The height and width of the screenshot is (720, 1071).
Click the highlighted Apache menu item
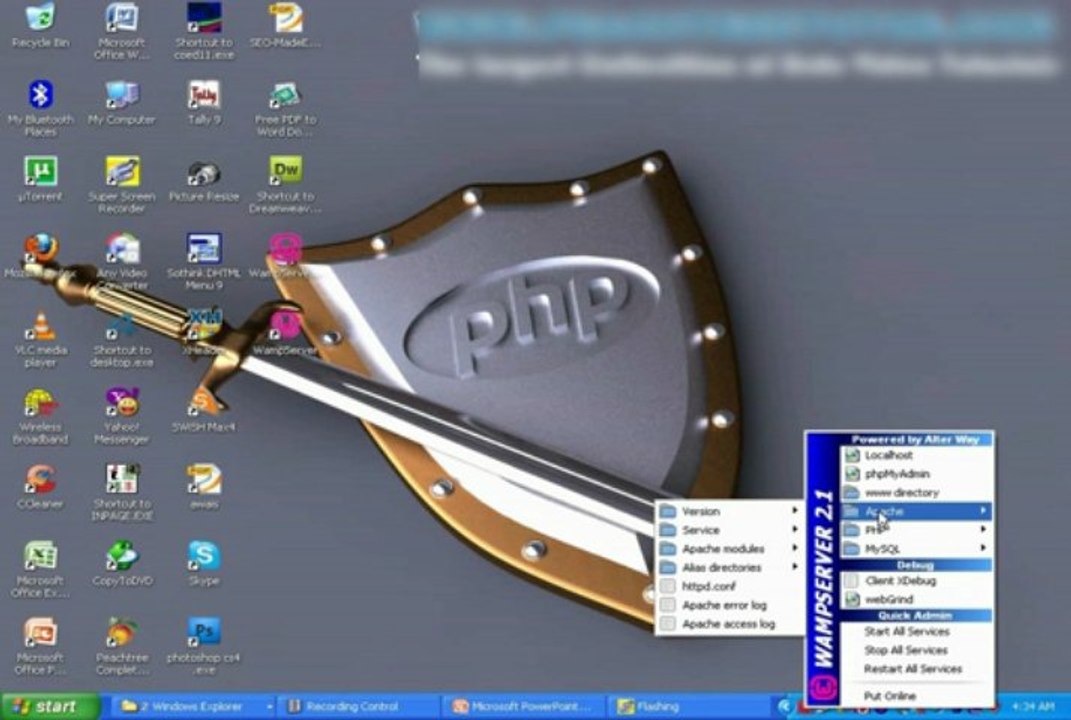[x=917, y=511]
